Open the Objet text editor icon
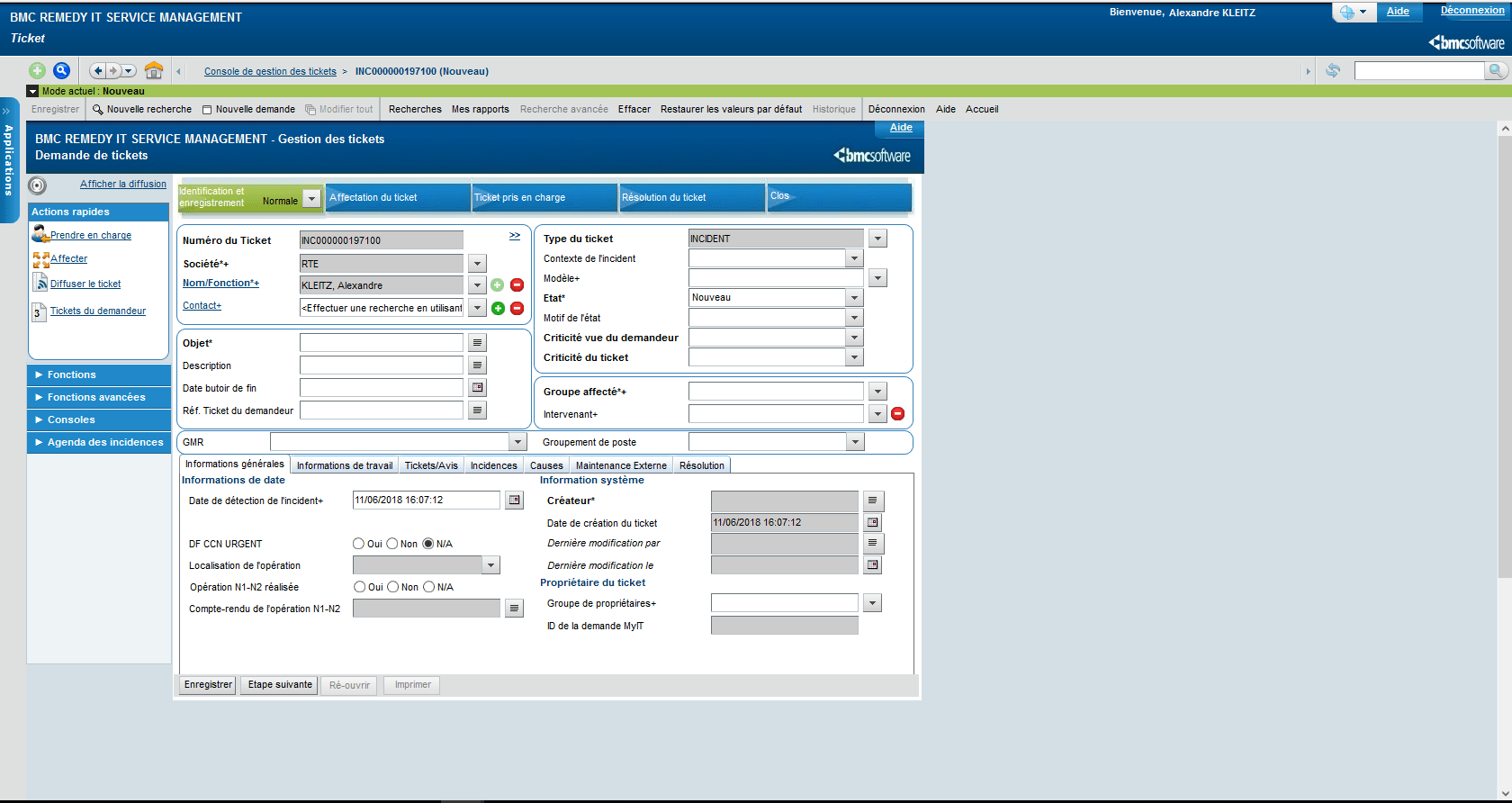This screenshot has width=1512, height=803. (x=478, y=343)
